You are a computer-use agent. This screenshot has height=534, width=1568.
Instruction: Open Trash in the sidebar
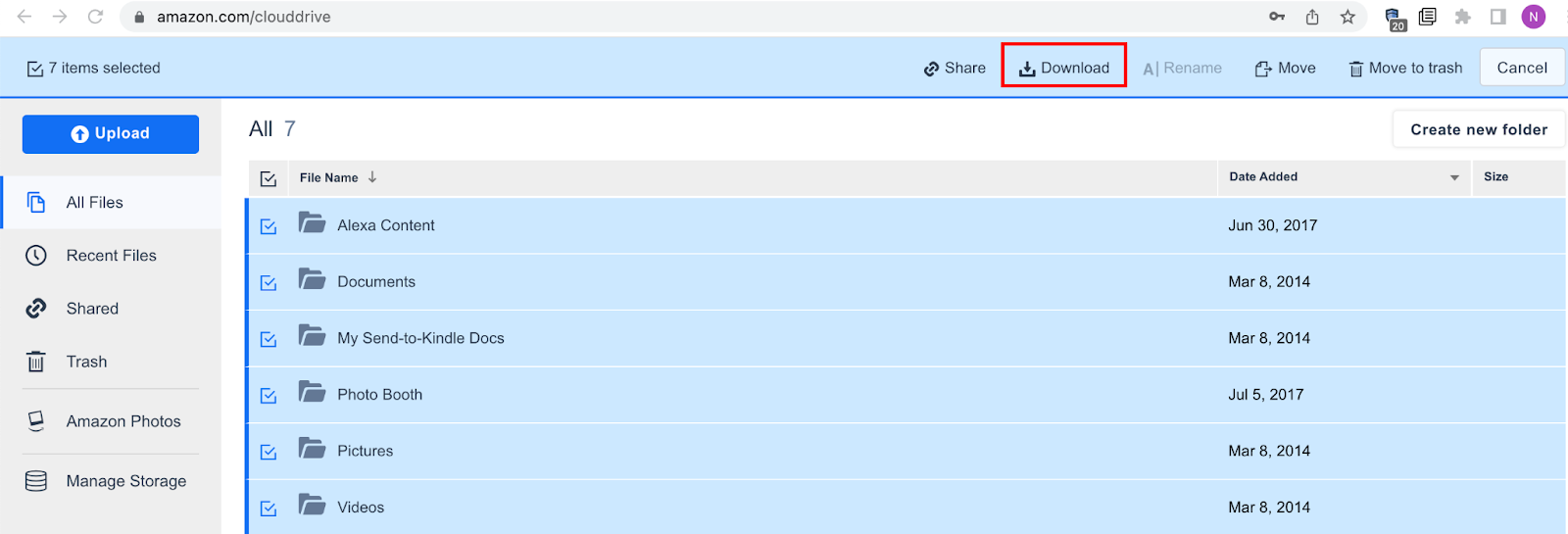pyautogui.click(x=111, y=362)
